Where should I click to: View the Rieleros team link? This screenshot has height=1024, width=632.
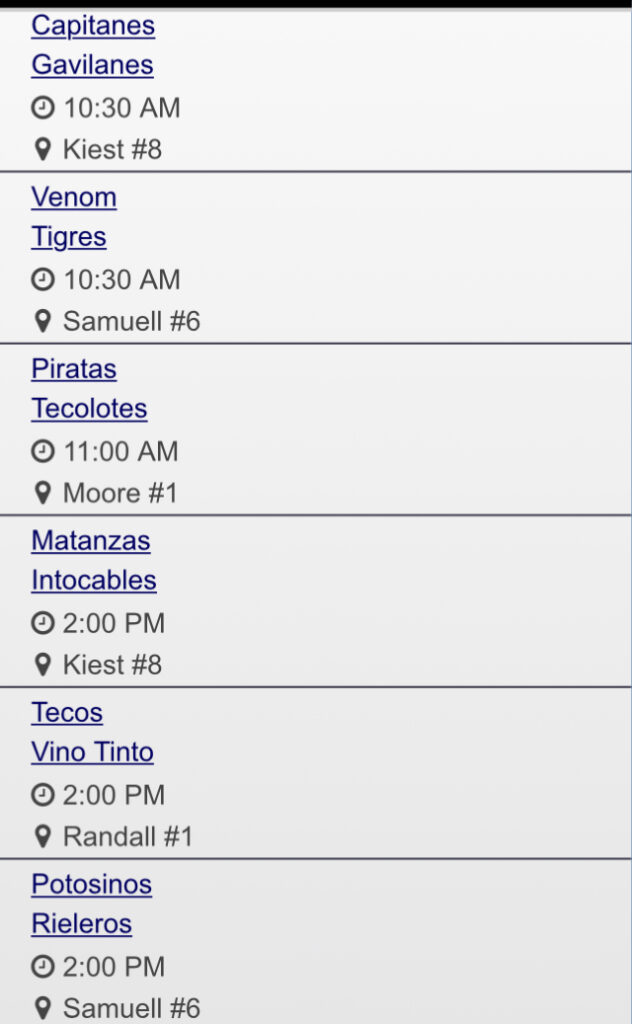tap(81, 925)
